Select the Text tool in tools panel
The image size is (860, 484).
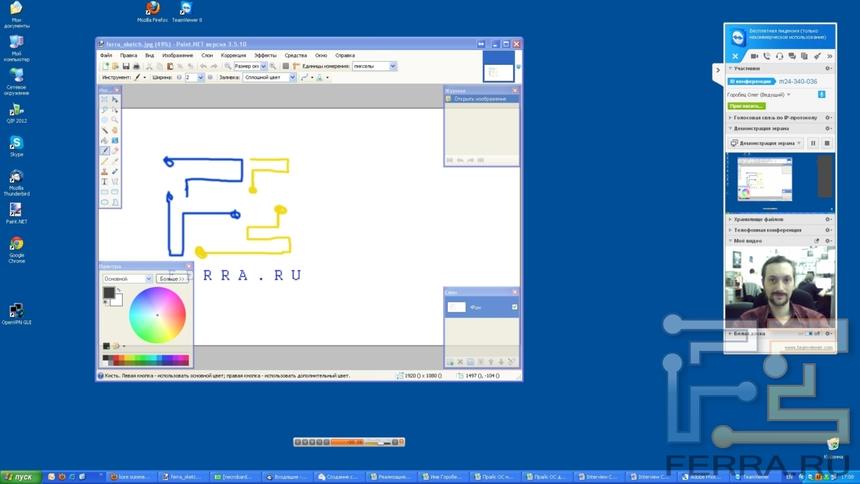[x=104, y=181]
